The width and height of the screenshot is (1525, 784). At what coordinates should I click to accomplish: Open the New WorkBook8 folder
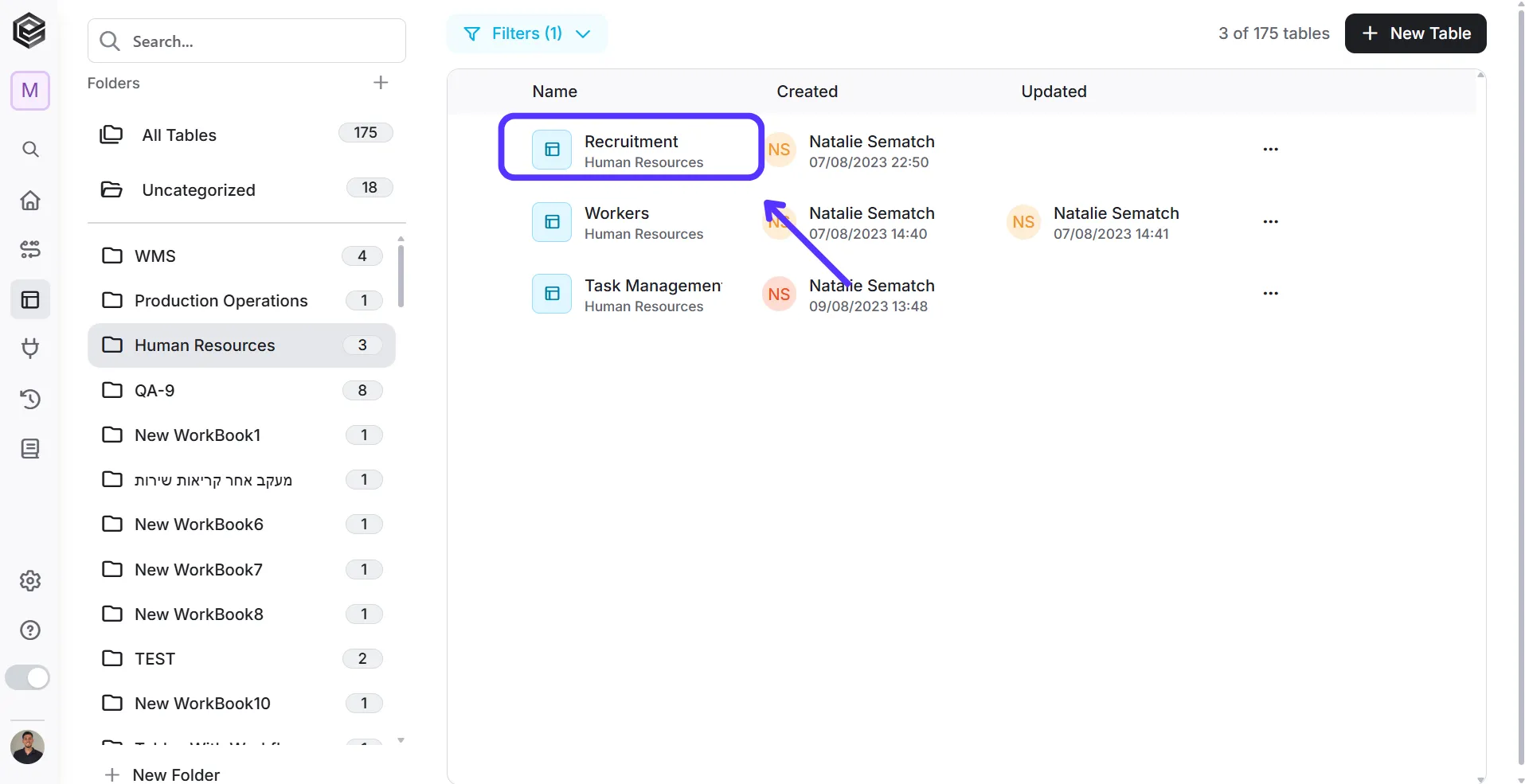241,614
